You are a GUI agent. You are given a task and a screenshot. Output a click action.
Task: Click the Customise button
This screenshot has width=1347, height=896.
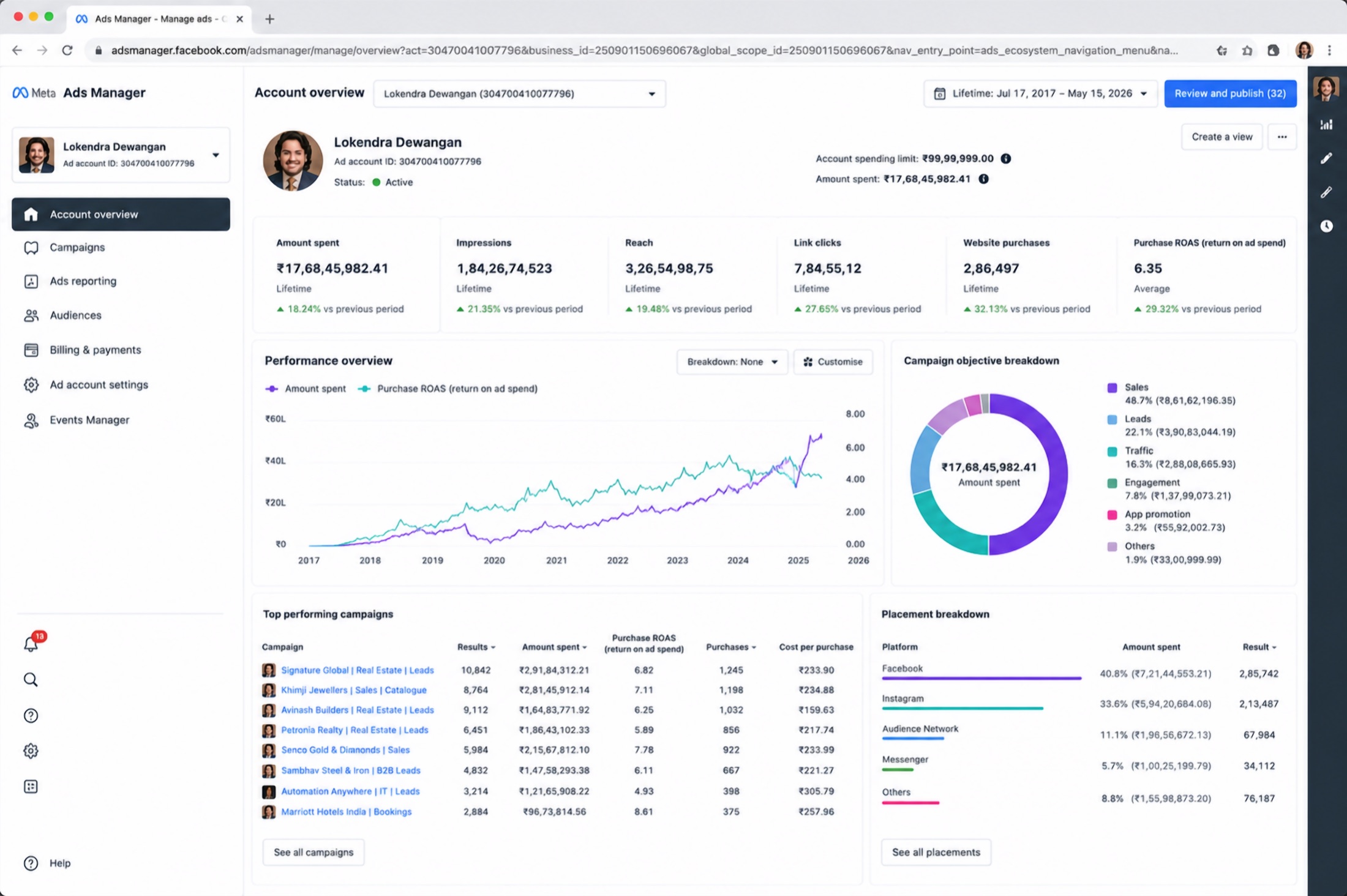coord(833,362)
